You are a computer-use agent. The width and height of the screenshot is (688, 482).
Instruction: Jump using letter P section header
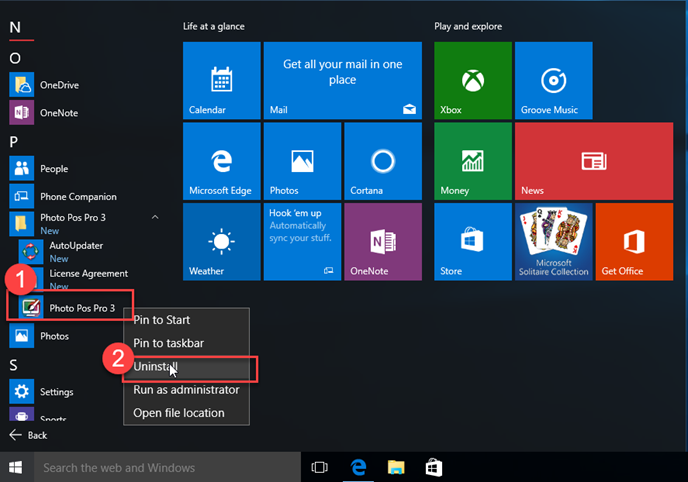(14, 142)
